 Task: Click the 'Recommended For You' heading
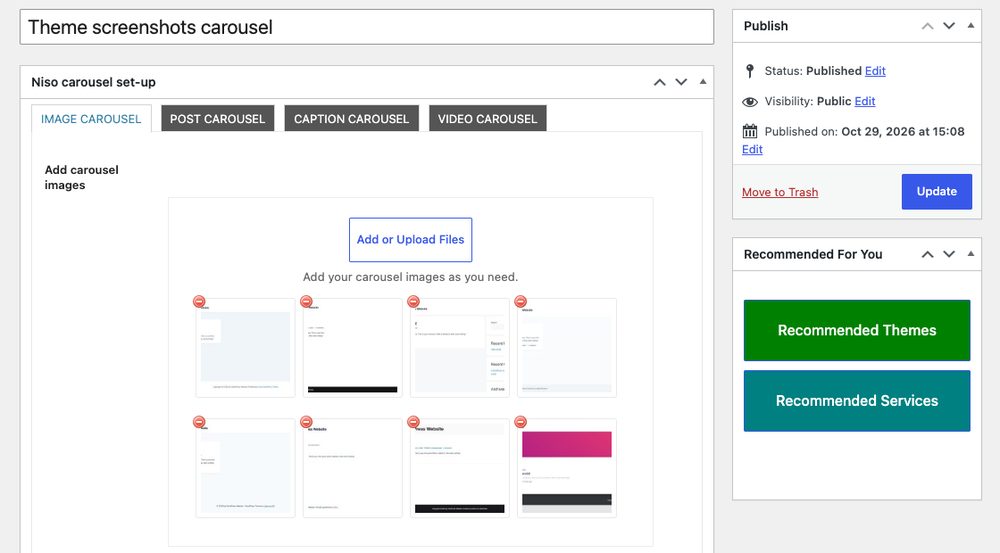[x=813, y=254]
